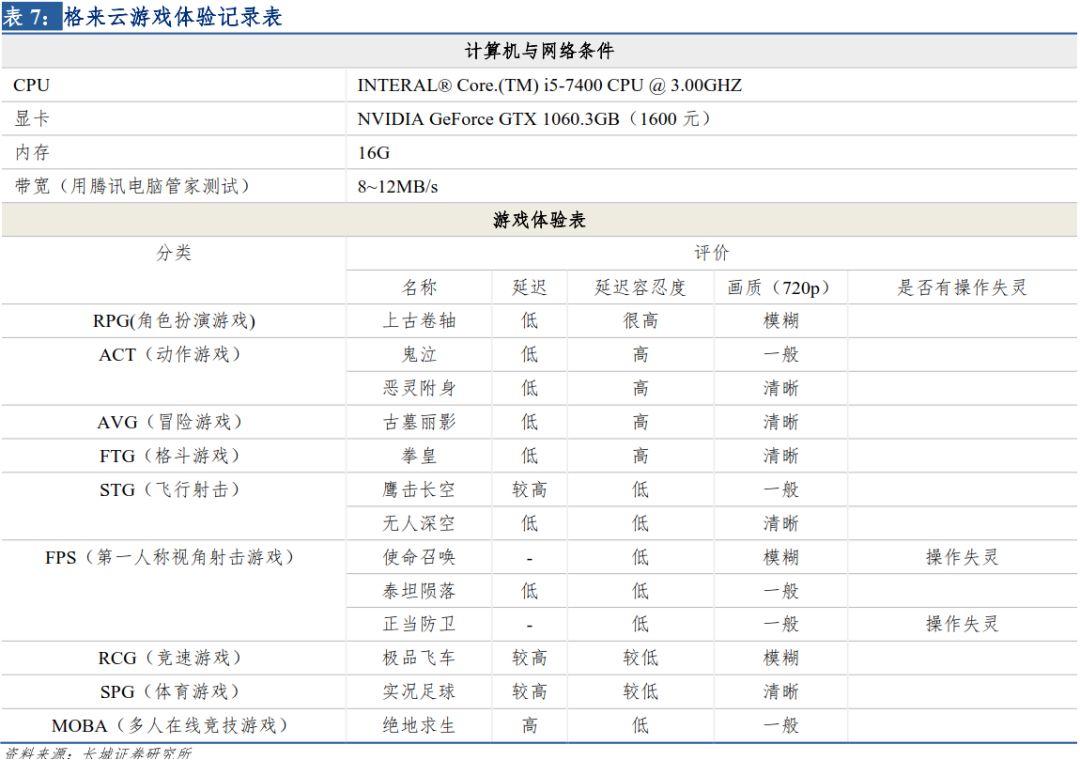
Task: Select '高' latency in the 绝地求生 row
Action: (x=529, y=725)
